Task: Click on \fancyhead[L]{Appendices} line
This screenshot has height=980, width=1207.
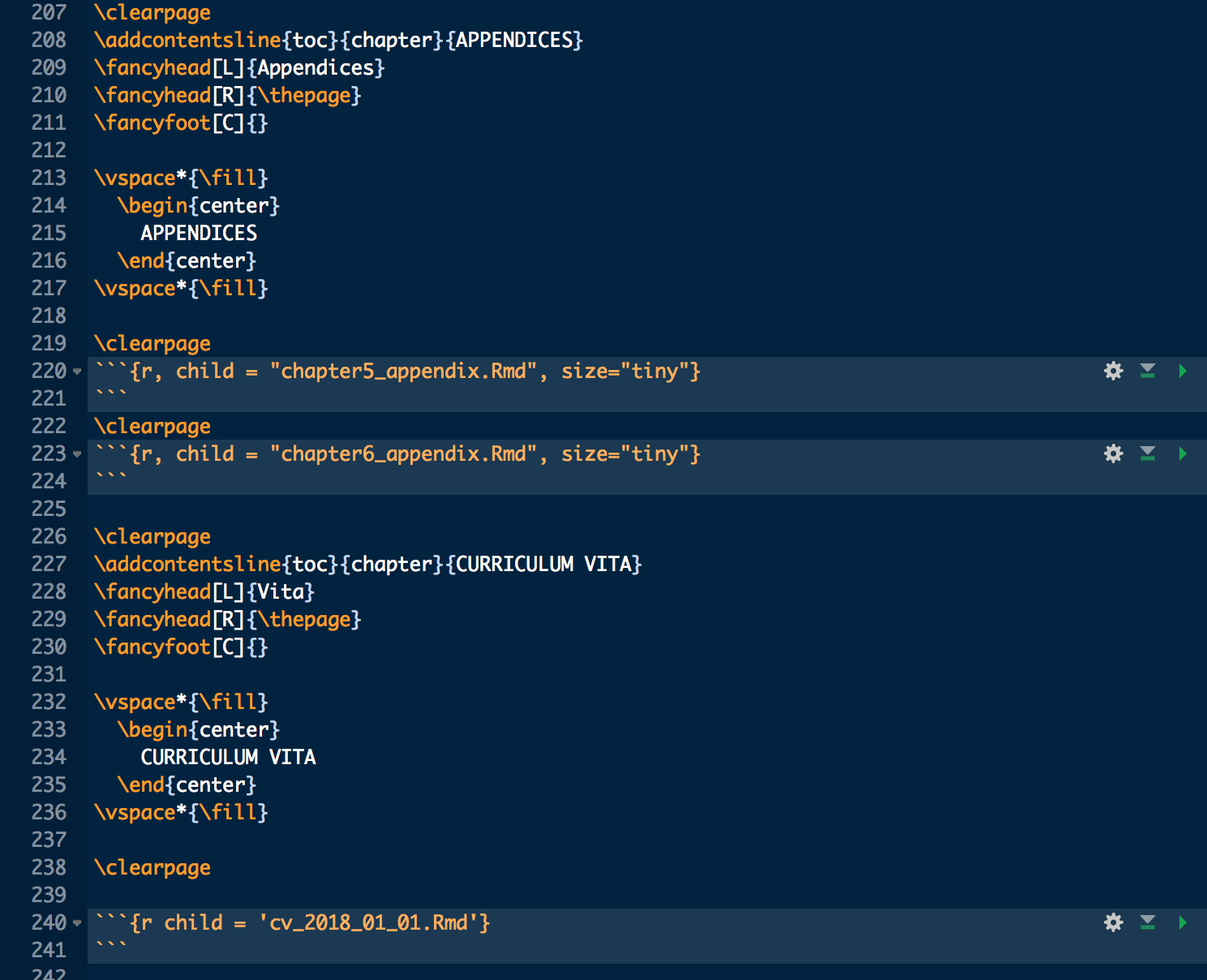Action: [x=239, y=67]
